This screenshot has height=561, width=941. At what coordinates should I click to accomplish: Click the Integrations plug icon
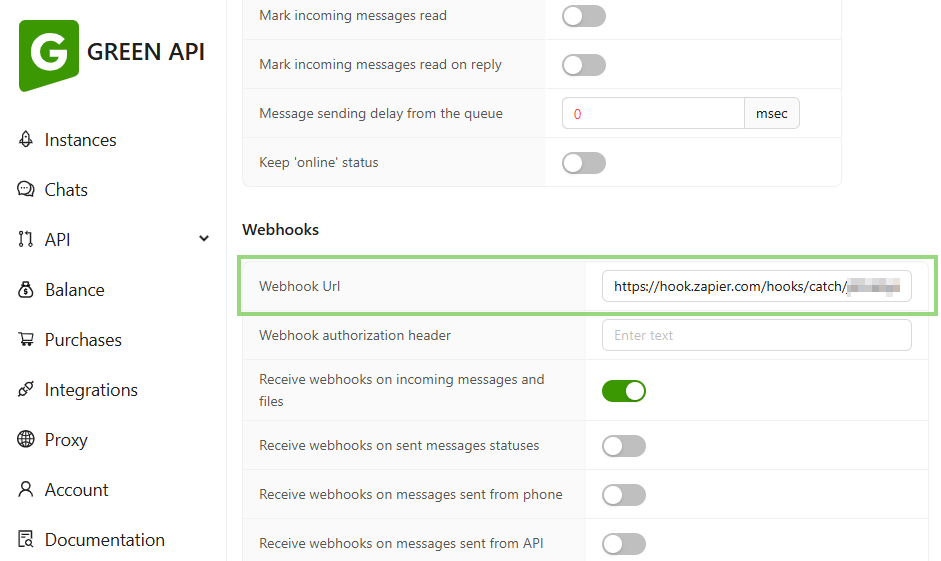click(26, 390)
